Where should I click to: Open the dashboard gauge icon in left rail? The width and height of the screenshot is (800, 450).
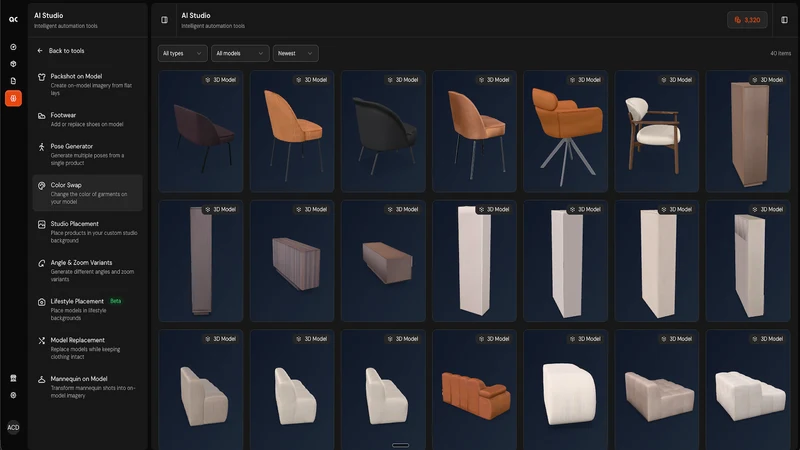pos(13,47)
